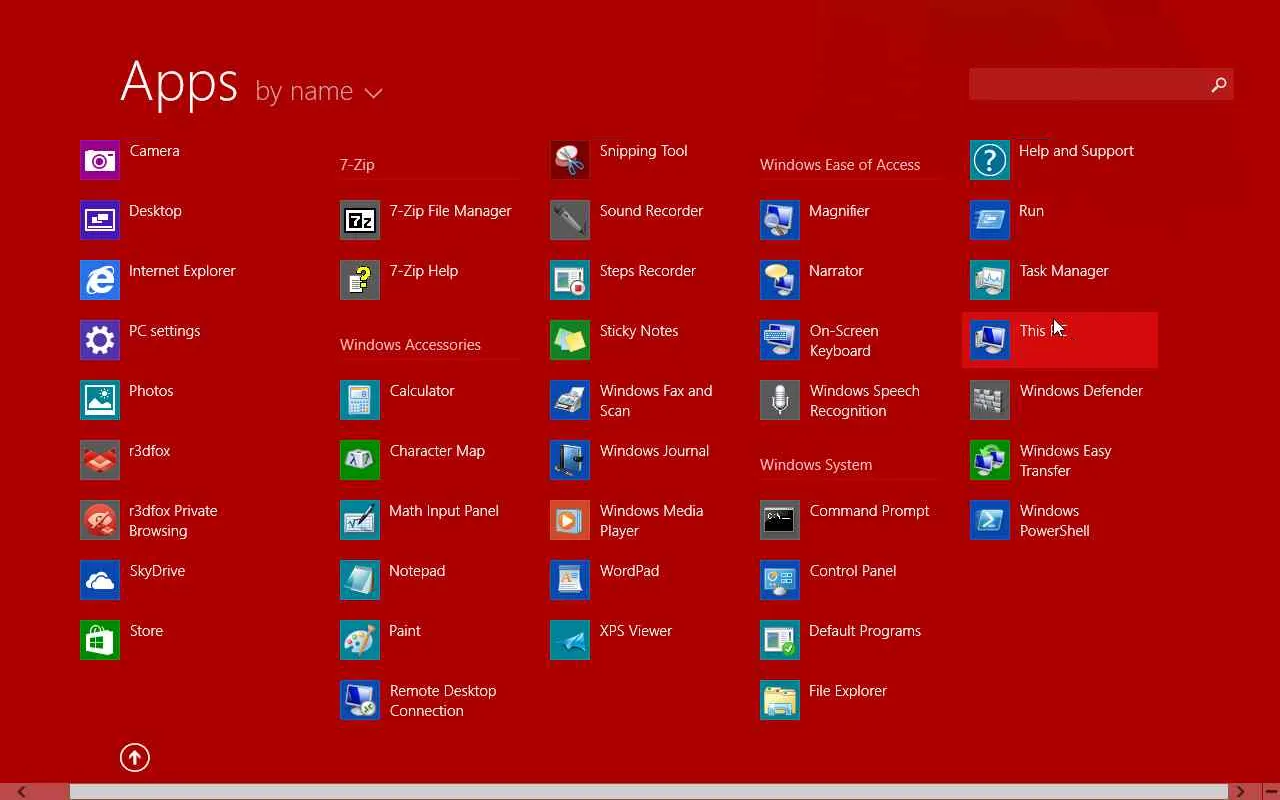Open the r3dfox Private Browsing icon

100,520
